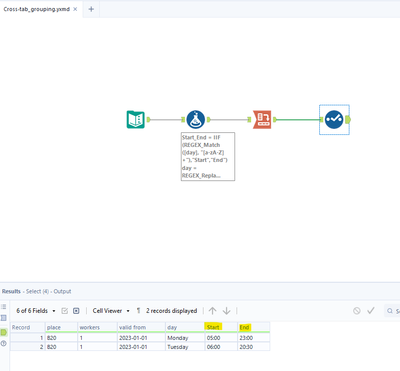Open the Cell Viewer dropdown
The image size is (400, 371).
click(x=111, y=311)
